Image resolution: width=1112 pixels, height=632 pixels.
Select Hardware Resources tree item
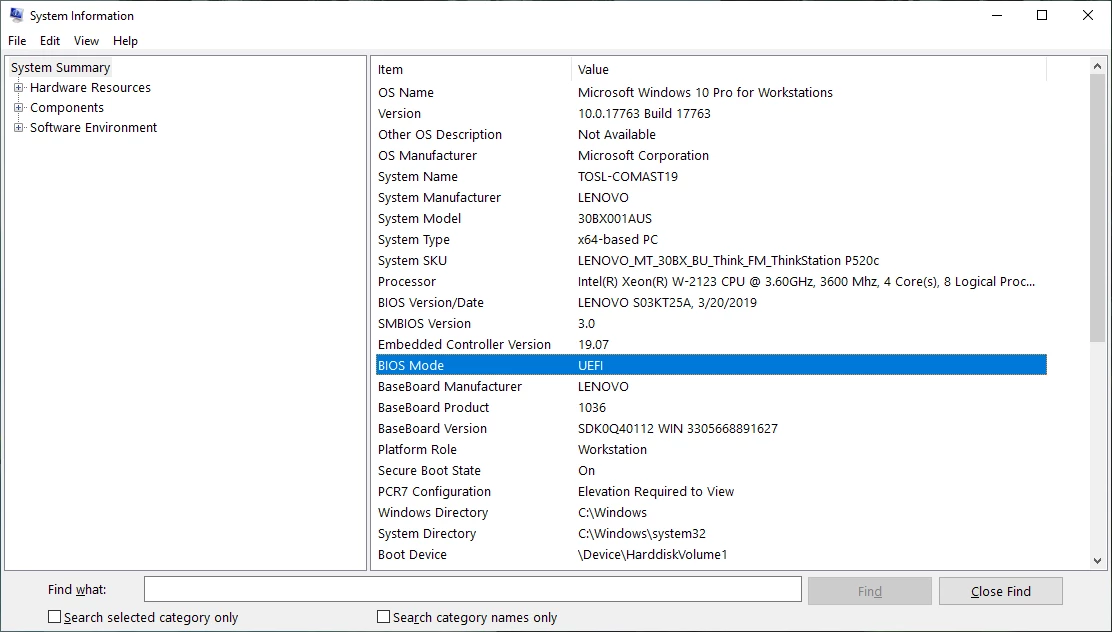click(x=90, y=88)
